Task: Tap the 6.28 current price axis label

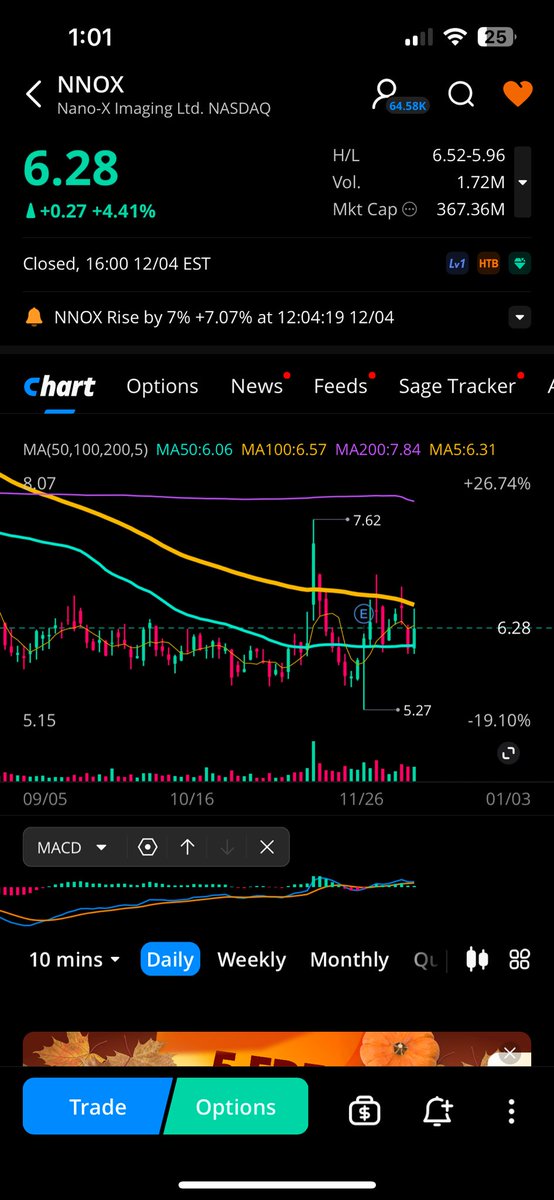Action: pos(514,628)
